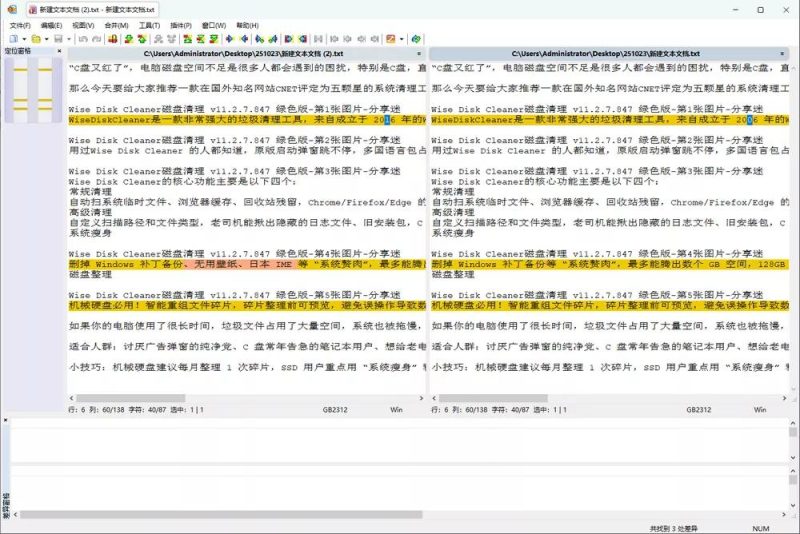Open the 合并(M) menu
This screenshot has height=534, width=800.
116,25
